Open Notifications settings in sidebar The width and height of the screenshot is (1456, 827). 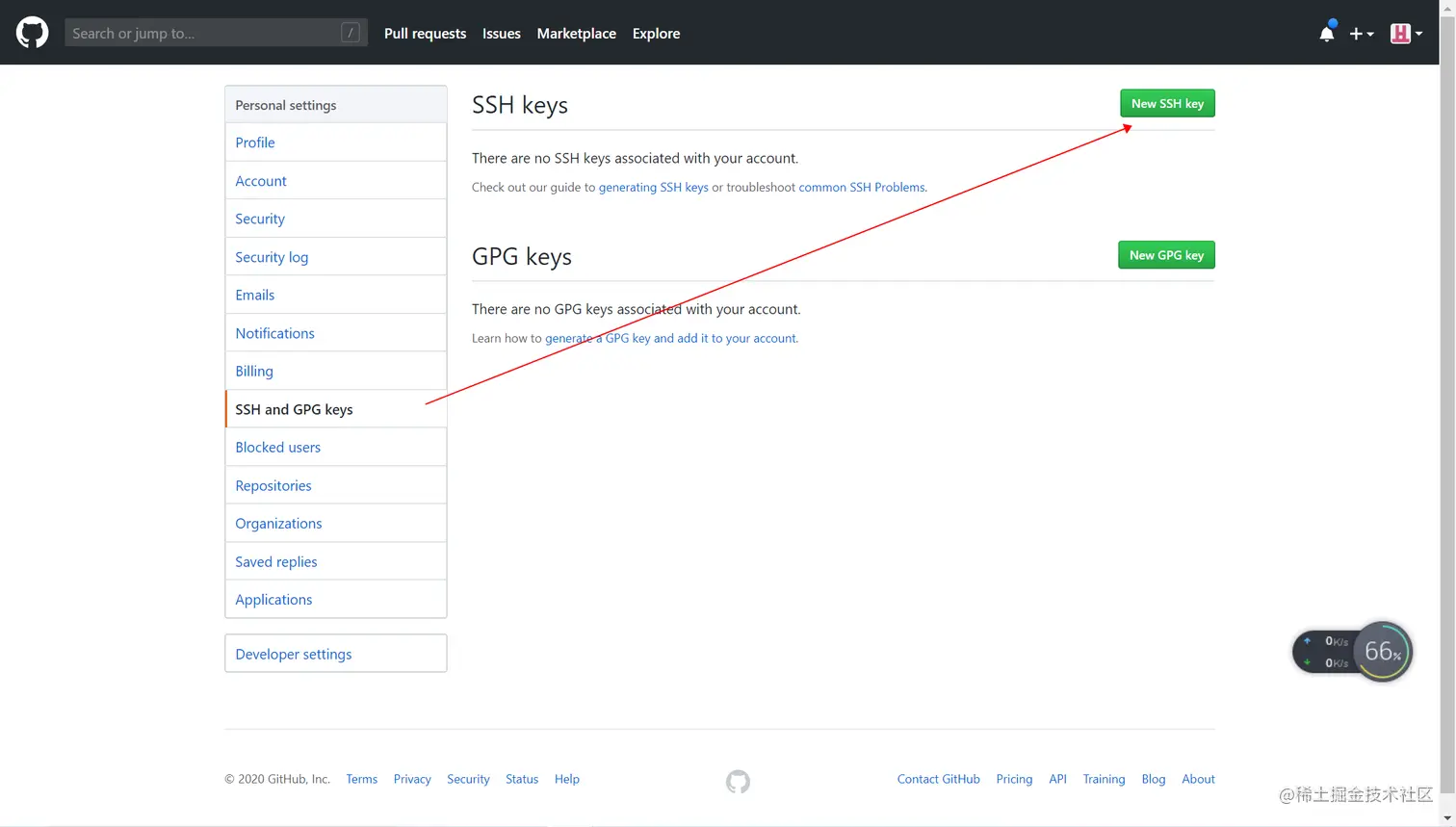coord(336,333)
